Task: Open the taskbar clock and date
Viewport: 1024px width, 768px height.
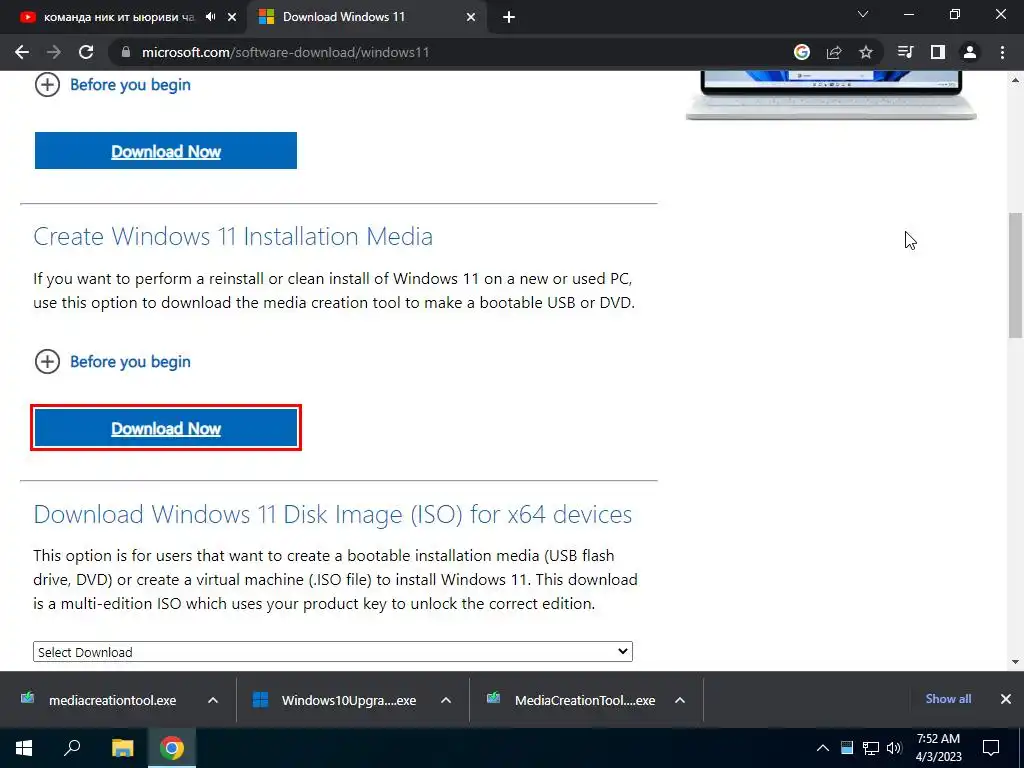Action: (938, 748)
